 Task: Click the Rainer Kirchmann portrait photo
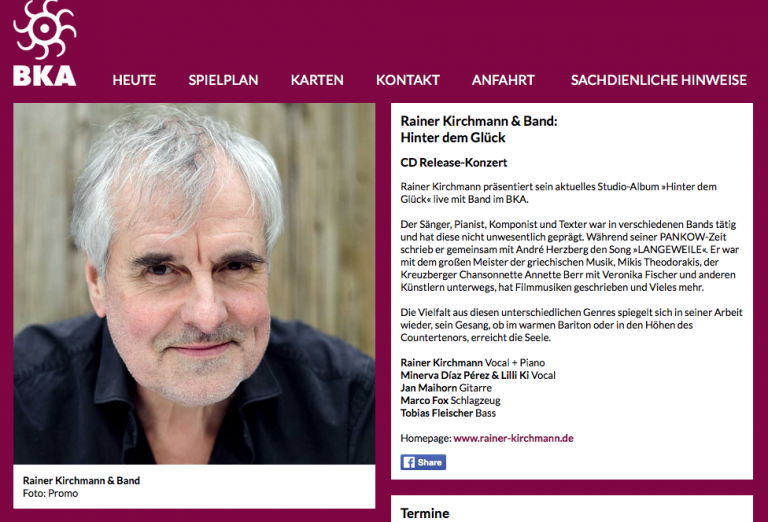tap(194, 284)
